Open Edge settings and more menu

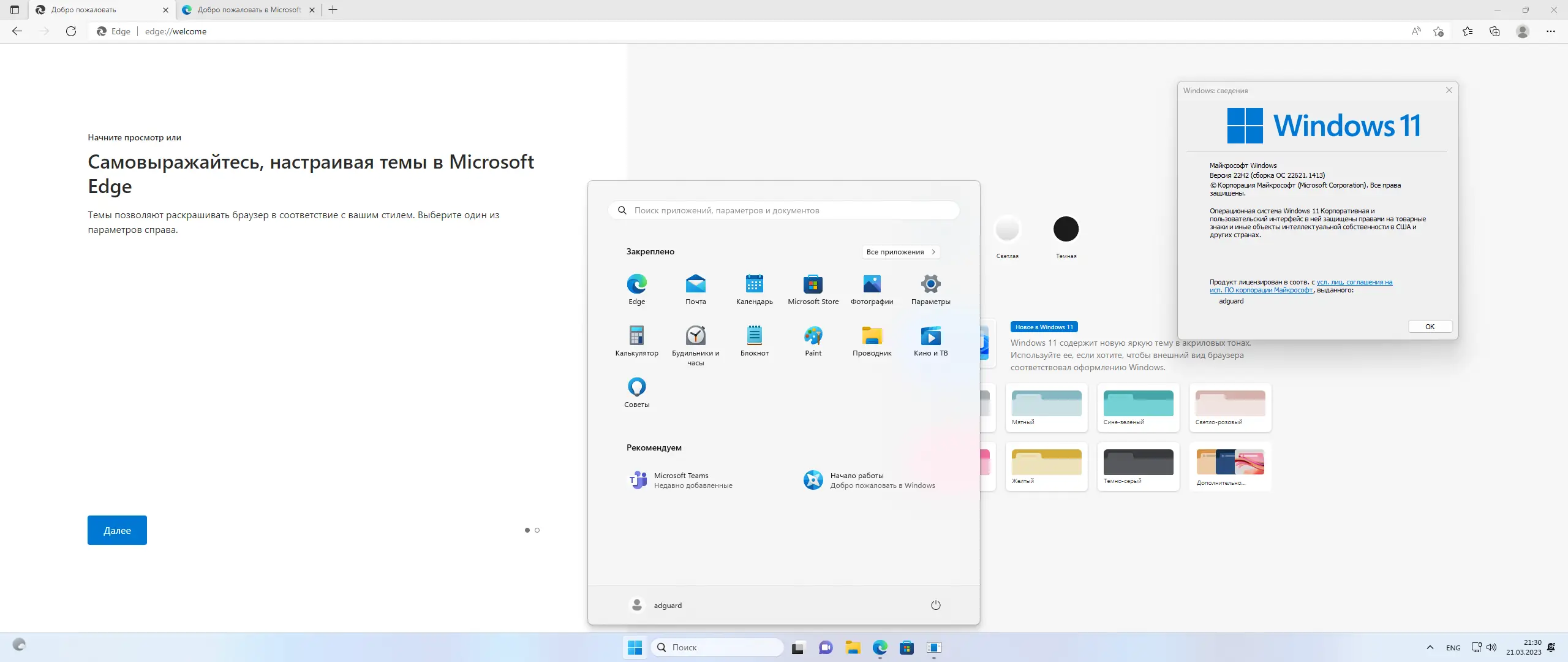1550,31
